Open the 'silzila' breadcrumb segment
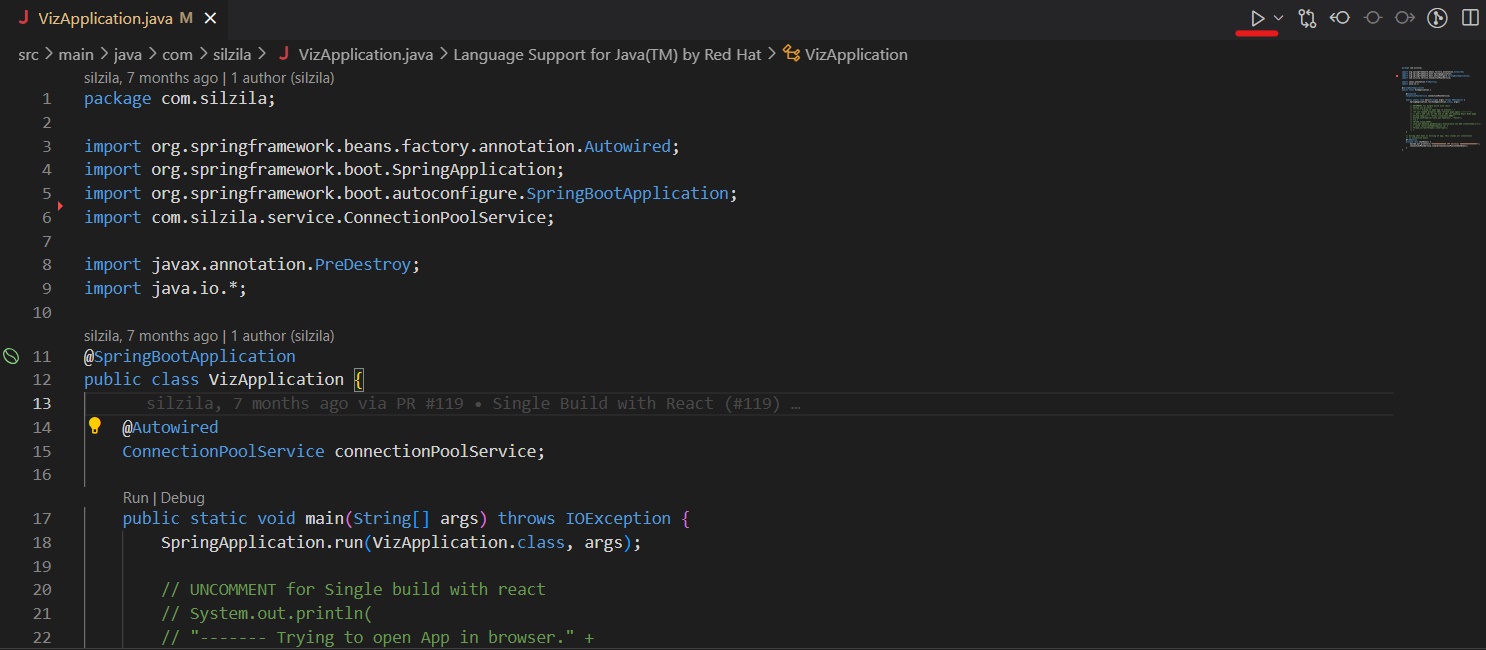This screenshot has height=650, width=1486. pos(232,55)
